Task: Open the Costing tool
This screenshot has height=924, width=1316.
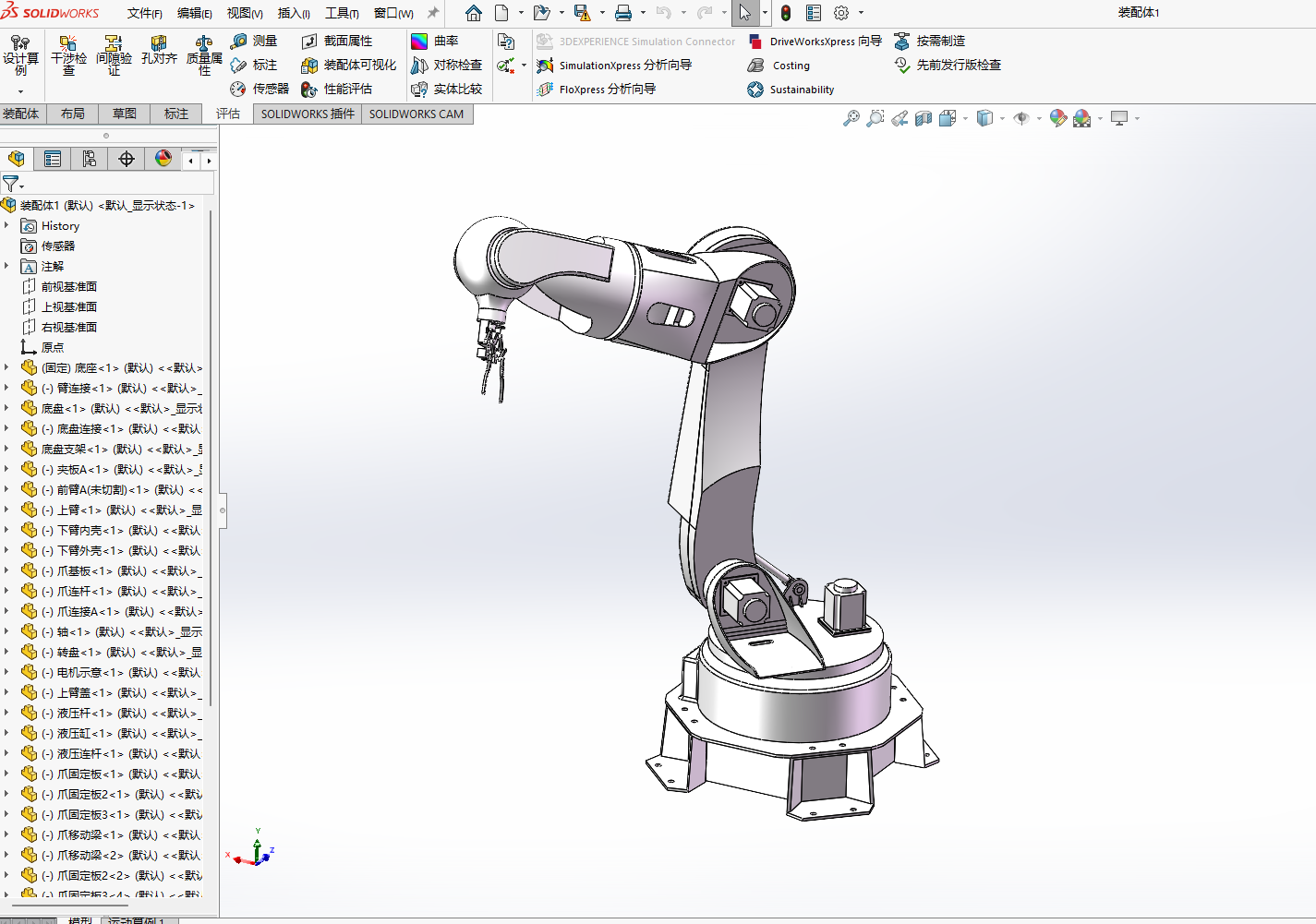Action: [x=779, y=65]
